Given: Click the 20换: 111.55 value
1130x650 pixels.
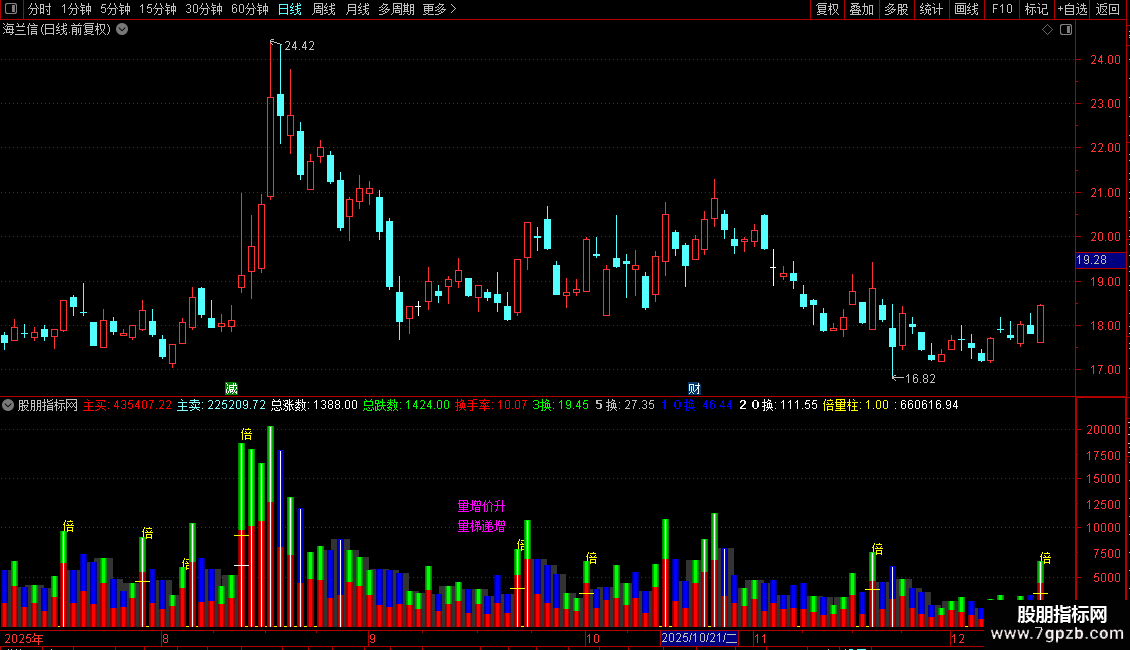Looking at the screenshot, I should pyautogui.click(x=778, y=405).
